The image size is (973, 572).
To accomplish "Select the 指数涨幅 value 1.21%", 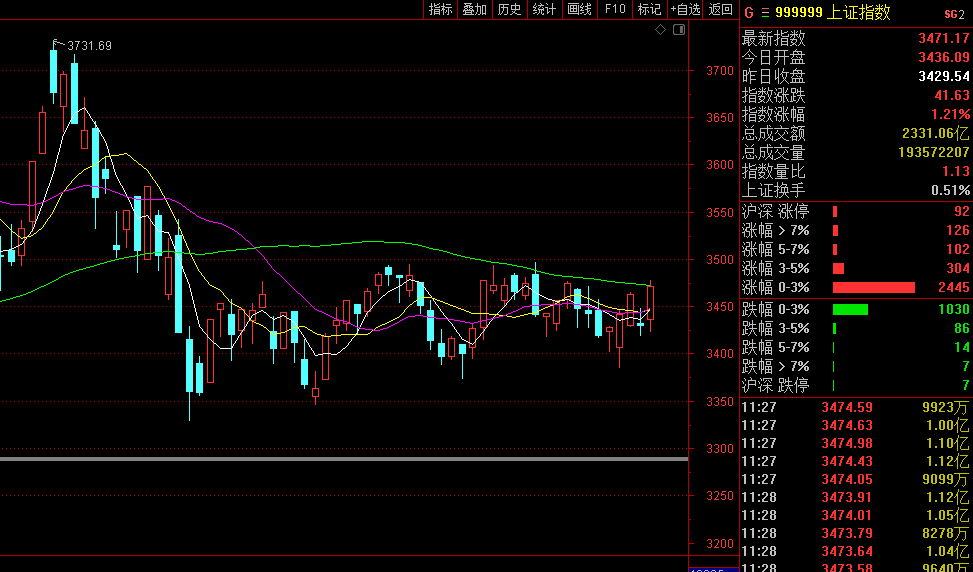I will coord(951,115).
